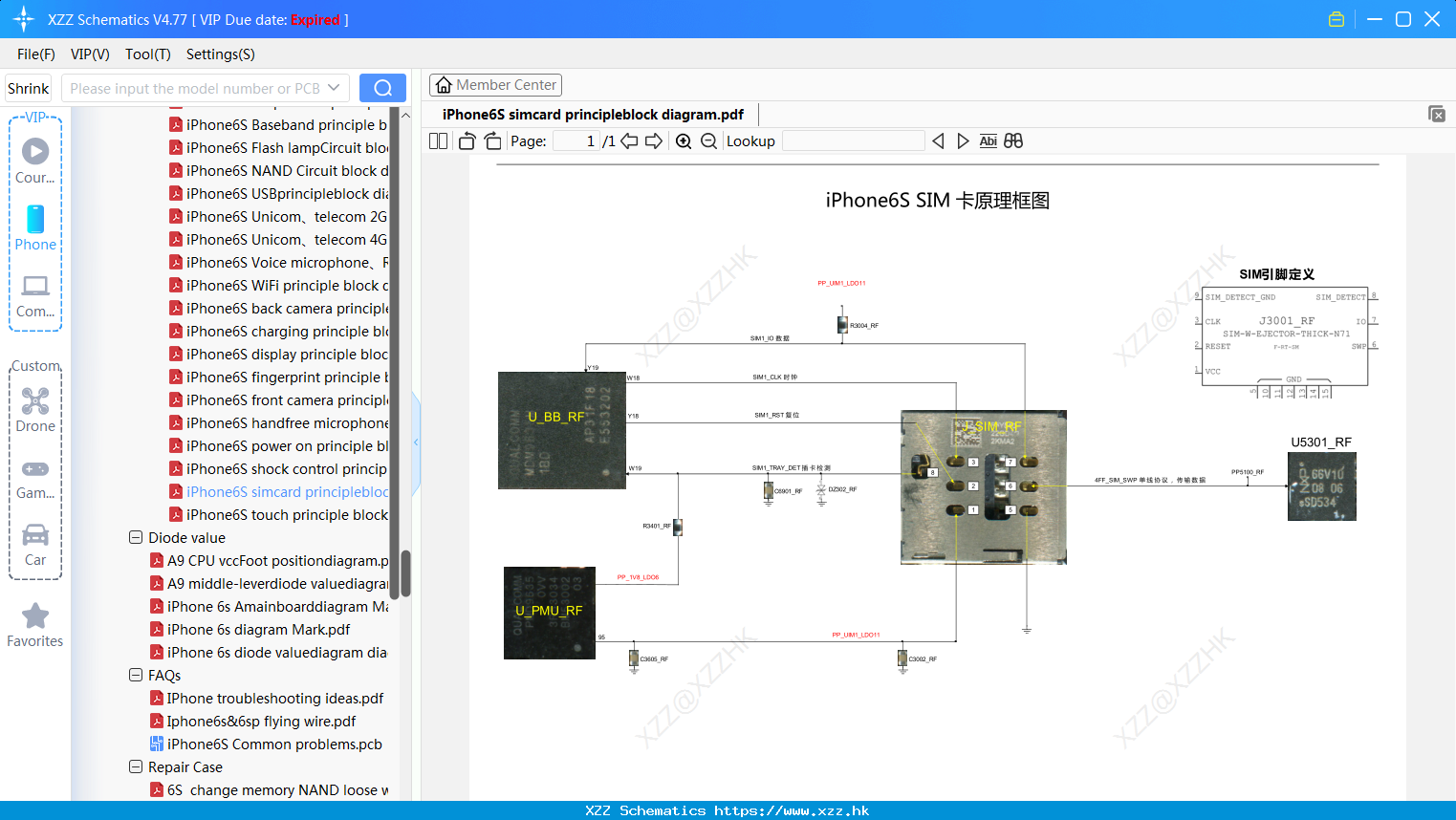Click the Shrink button

28,88
